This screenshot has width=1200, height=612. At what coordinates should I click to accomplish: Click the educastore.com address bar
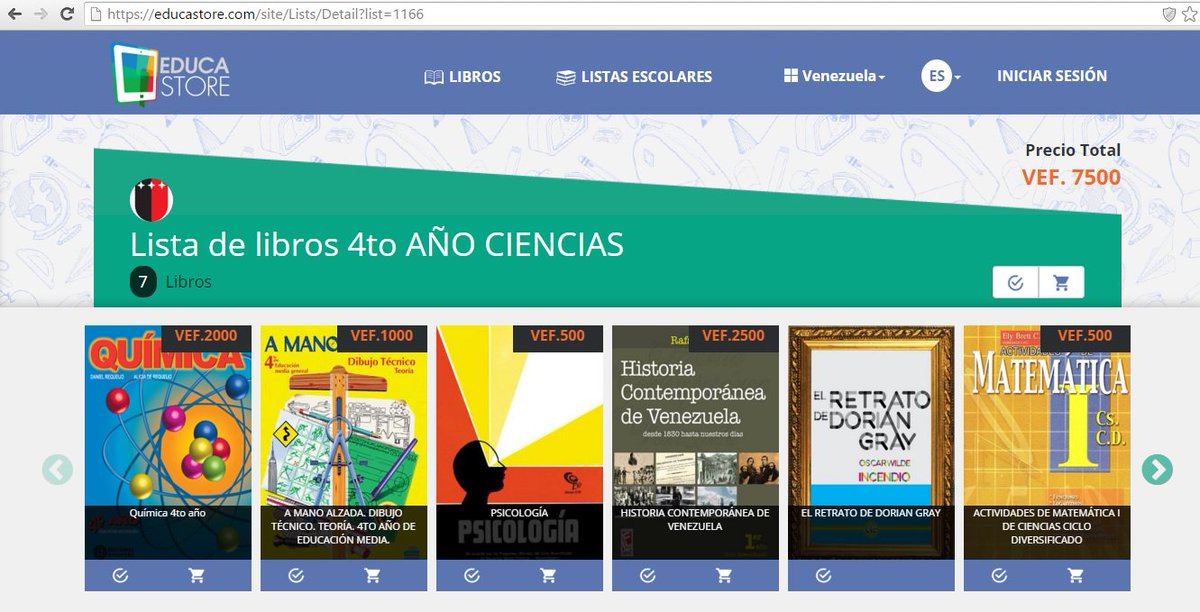(620, 15)
